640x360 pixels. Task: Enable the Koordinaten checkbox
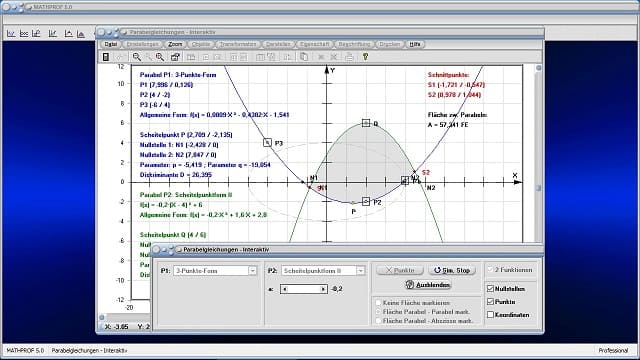[491, 315]
